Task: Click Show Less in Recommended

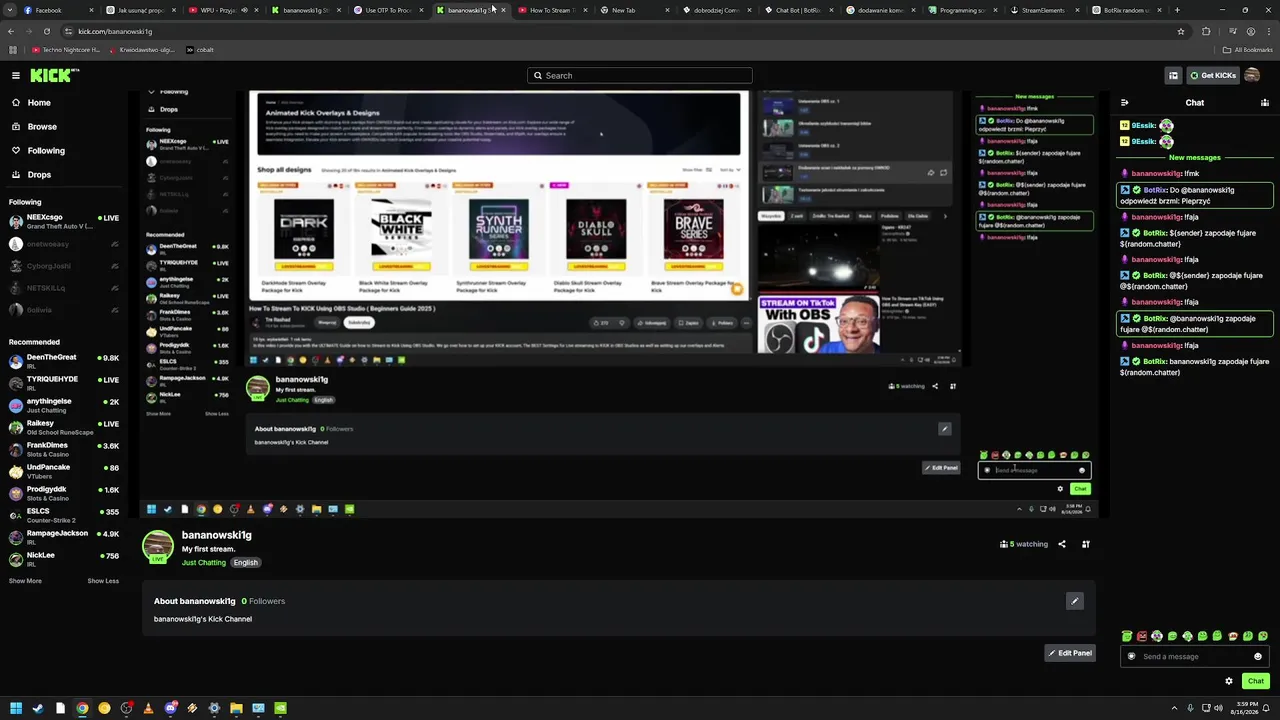Action: click(103, 581)
